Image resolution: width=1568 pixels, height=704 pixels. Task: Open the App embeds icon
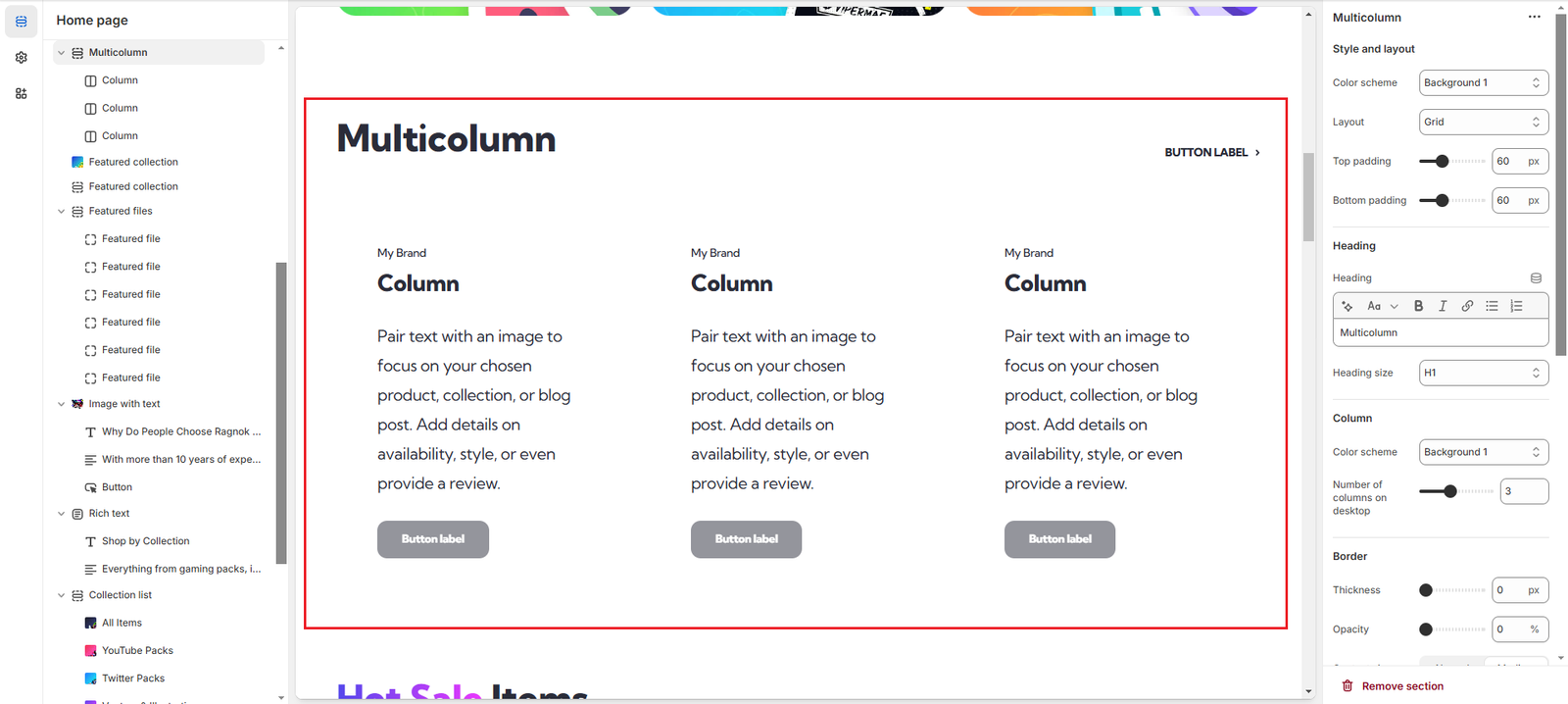21,93
